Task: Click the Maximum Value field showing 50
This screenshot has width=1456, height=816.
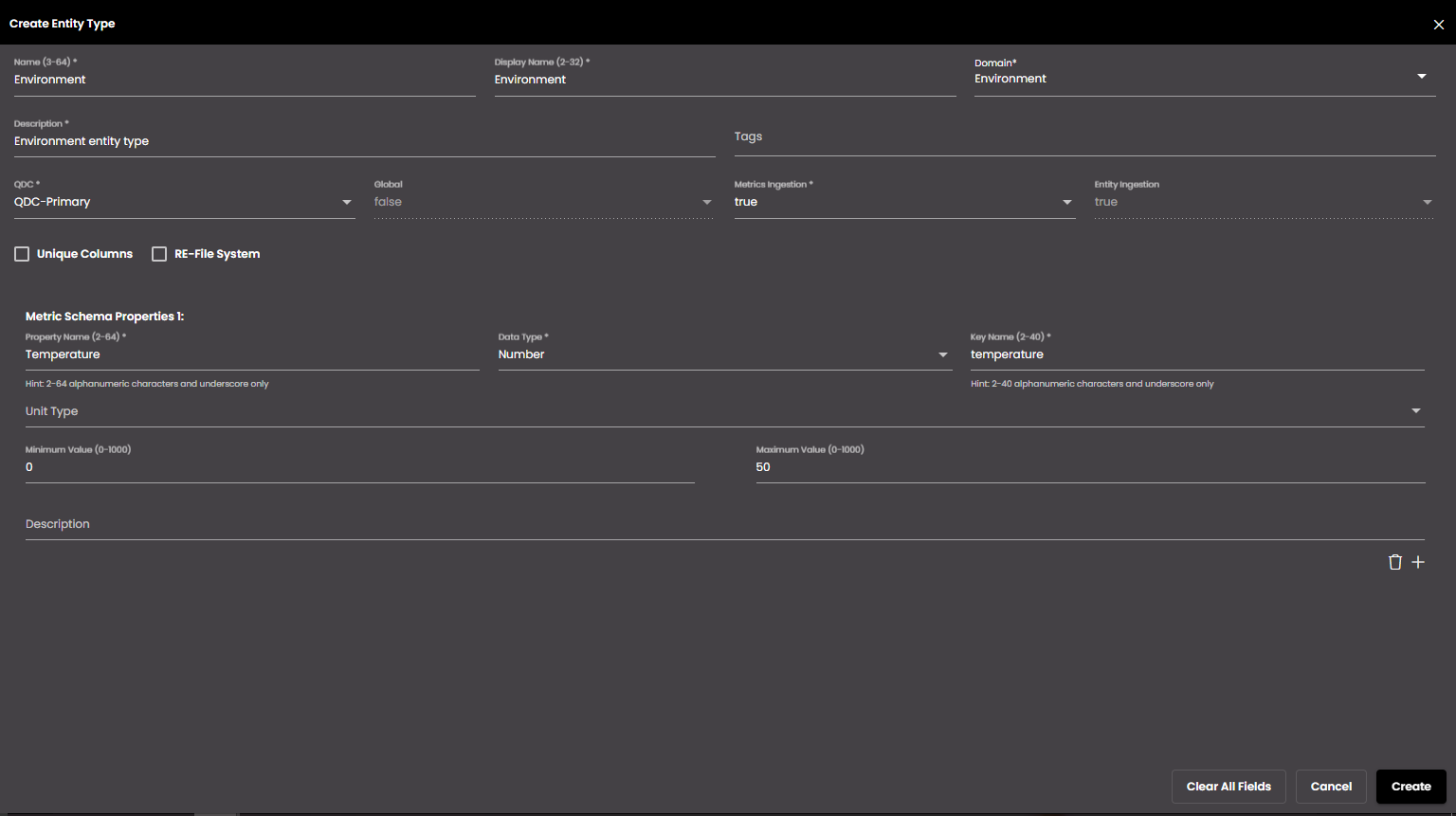Action: (1090, 467)
